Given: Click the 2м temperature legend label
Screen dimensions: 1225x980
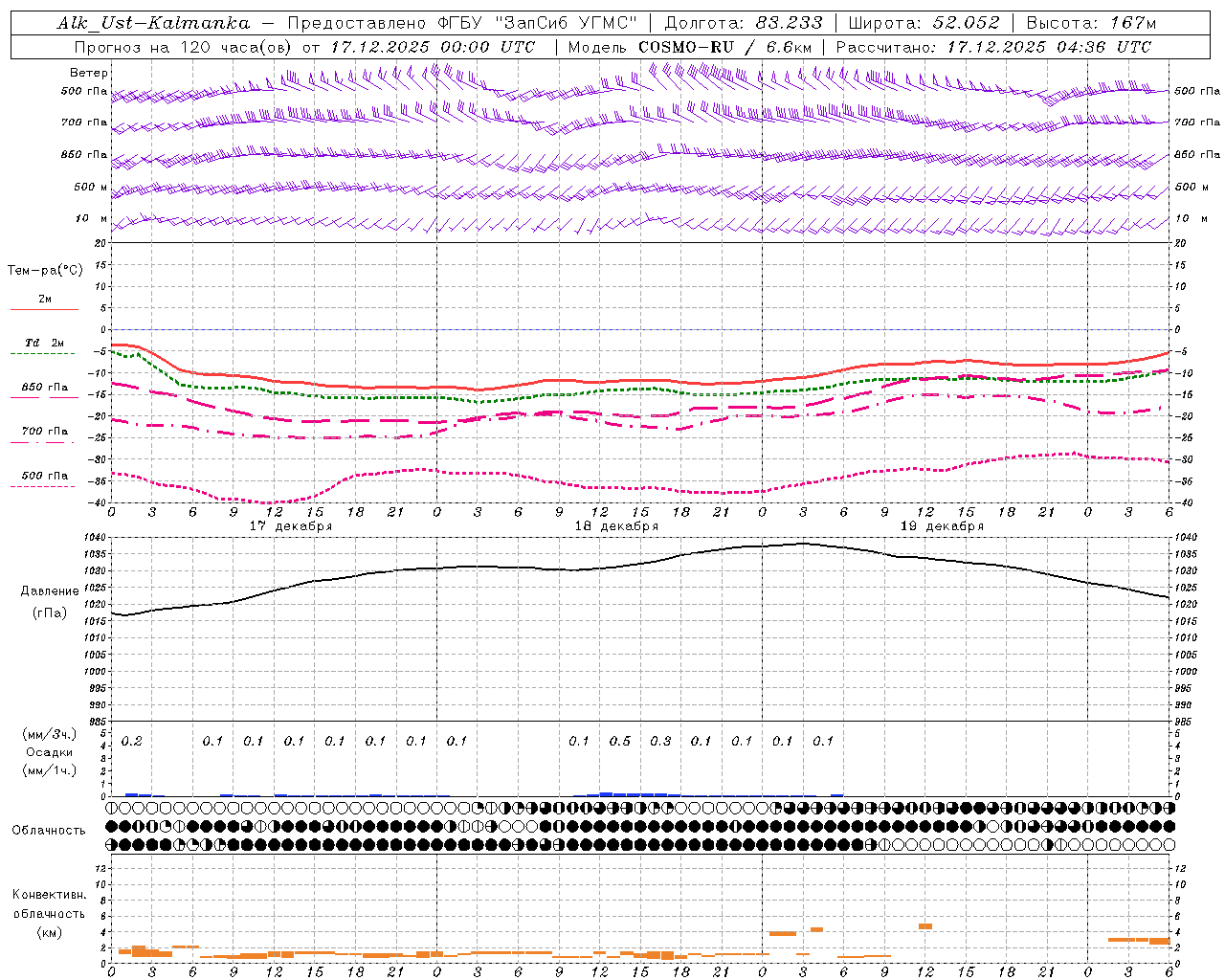Looking at the screenshot, I should (45, 299).
